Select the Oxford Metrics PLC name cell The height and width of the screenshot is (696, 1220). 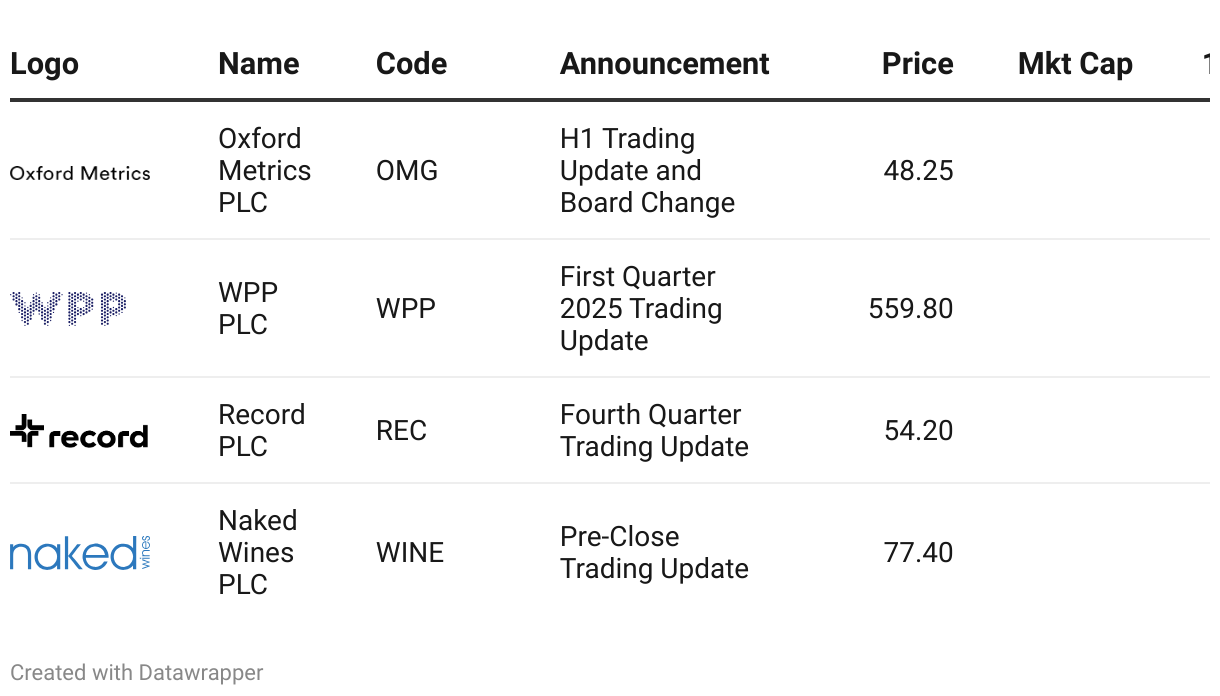pos(265,171)
